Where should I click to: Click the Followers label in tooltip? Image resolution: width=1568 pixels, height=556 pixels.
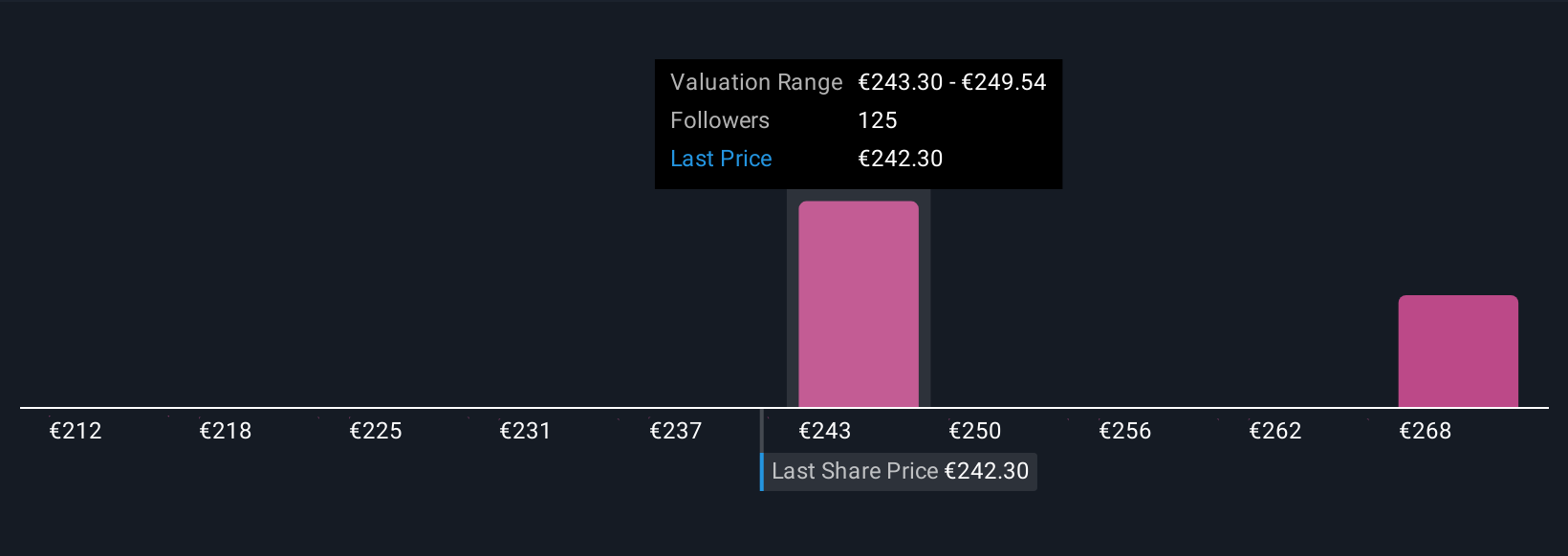(x=720, y=120)
